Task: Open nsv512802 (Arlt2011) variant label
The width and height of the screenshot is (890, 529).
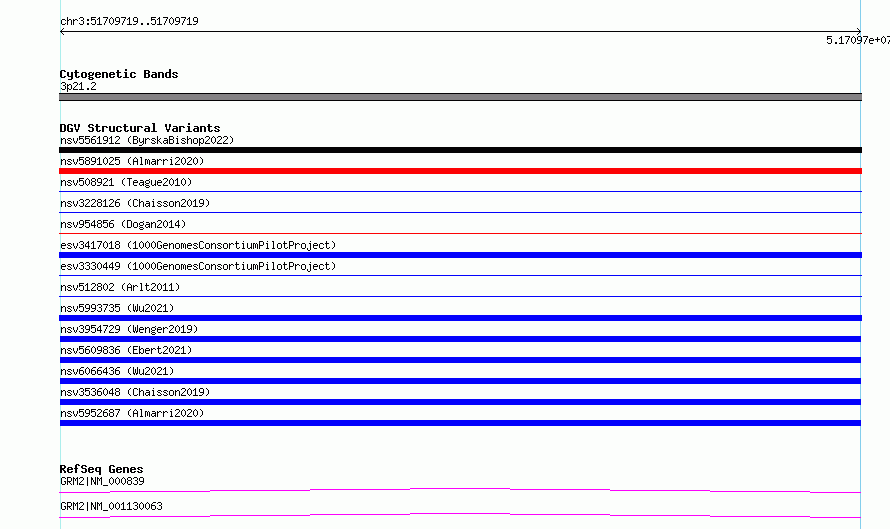Action: [x=120, y=287]
